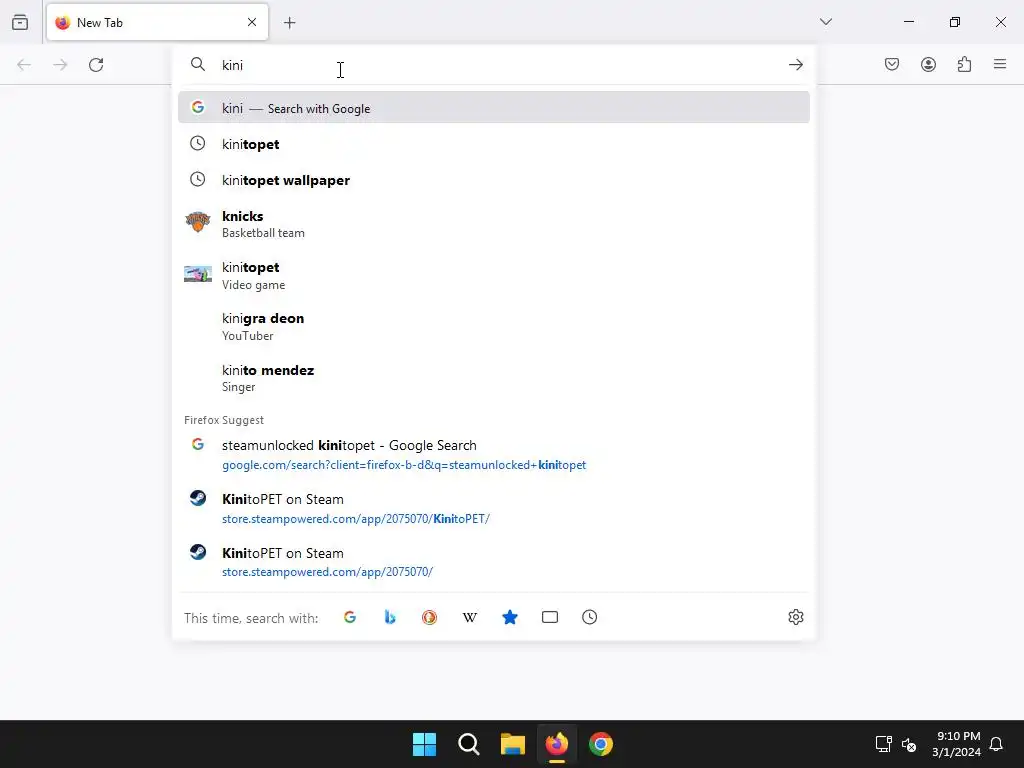The height and width of the screenshot is (768, 1024).
Task: Choose 'kinitopet wallpaper' suggestion
Action: (x=494, y=180)
